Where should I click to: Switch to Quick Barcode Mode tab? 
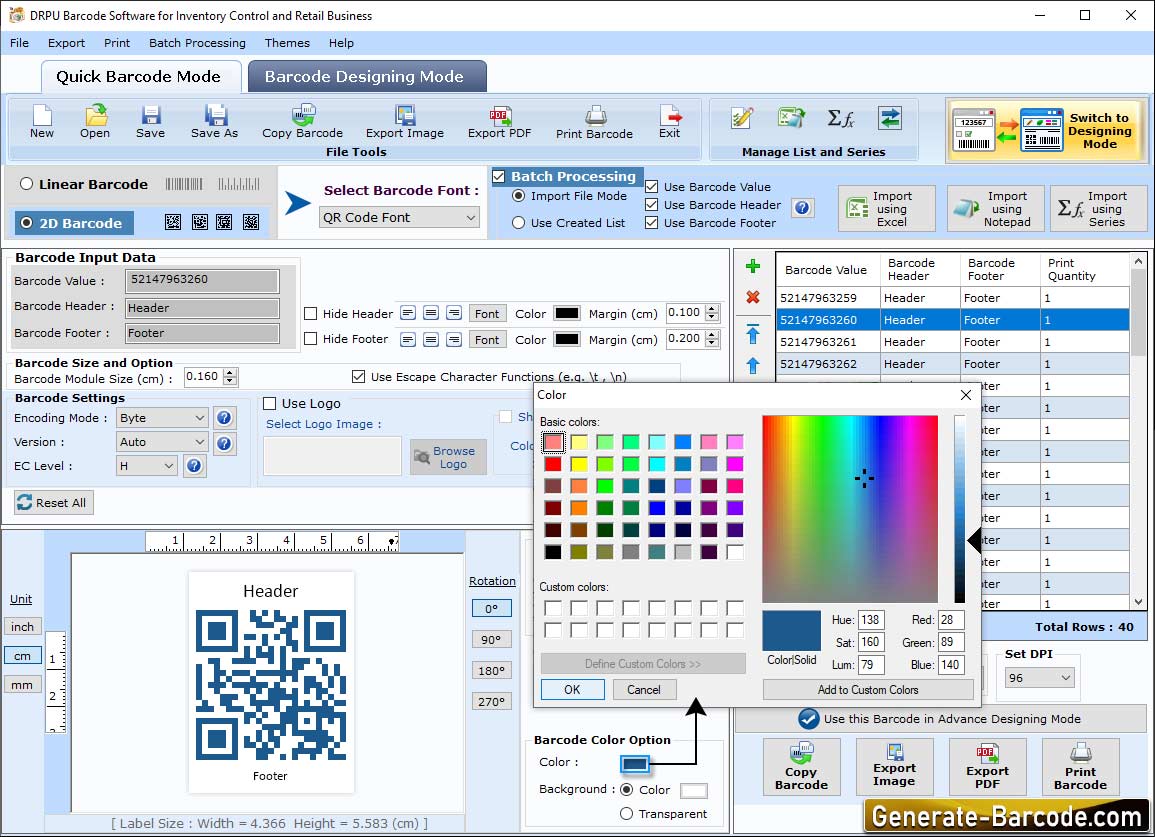click(x=139, y=77)
